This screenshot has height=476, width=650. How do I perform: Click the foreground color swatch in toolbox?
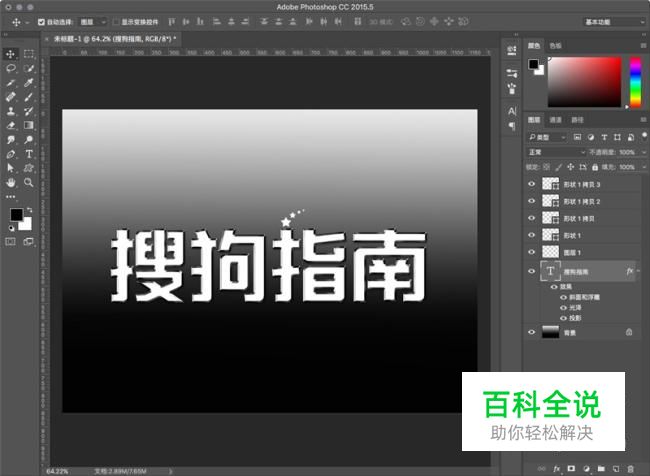click(x=17, y=214)
